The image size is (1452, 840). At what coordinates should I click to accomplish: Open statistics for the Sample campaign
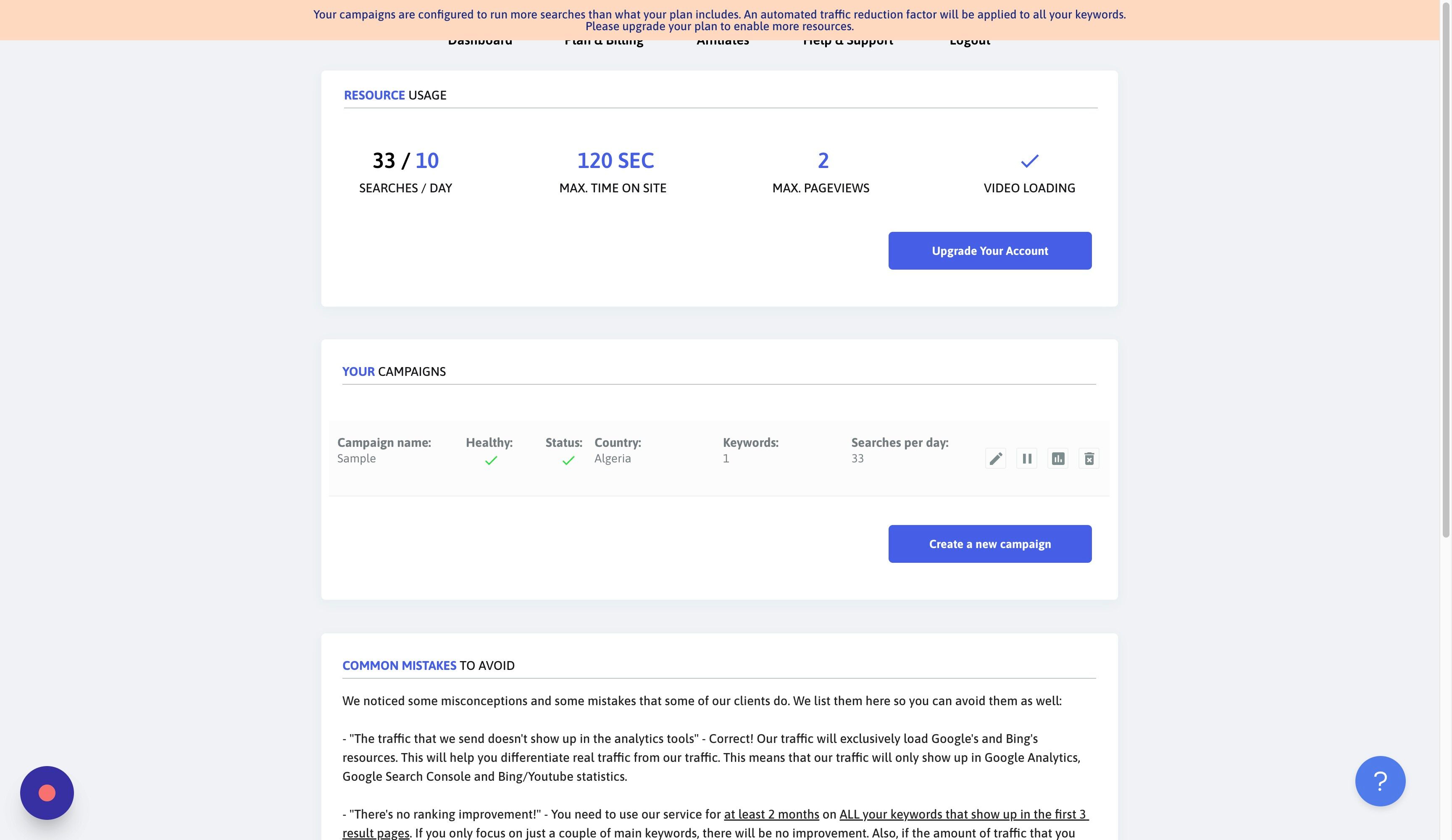pos(1058,458)
